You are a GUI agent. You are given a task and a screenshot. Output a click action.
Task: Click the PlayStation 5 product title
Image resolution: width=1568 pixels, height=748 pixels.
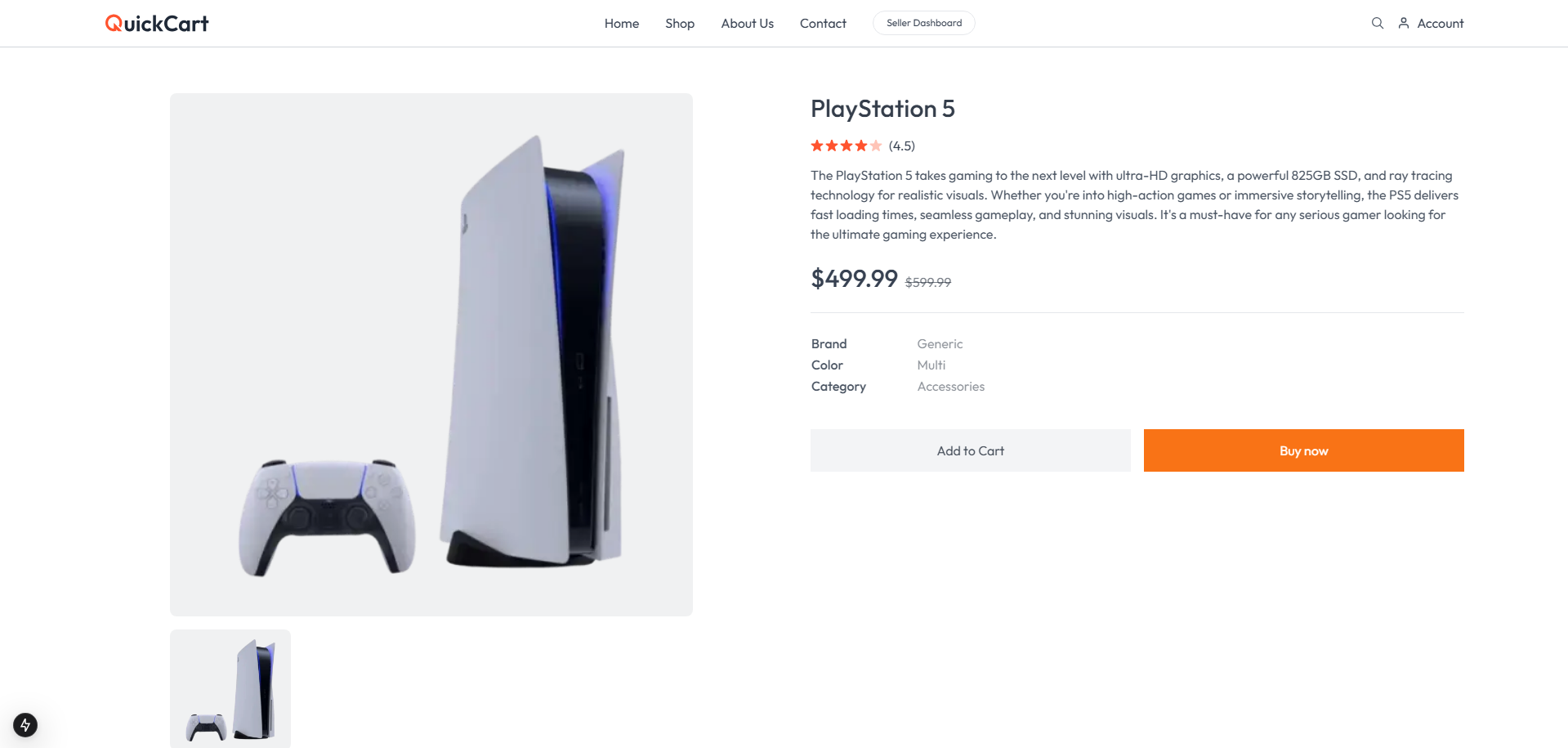tap(882, 109)
